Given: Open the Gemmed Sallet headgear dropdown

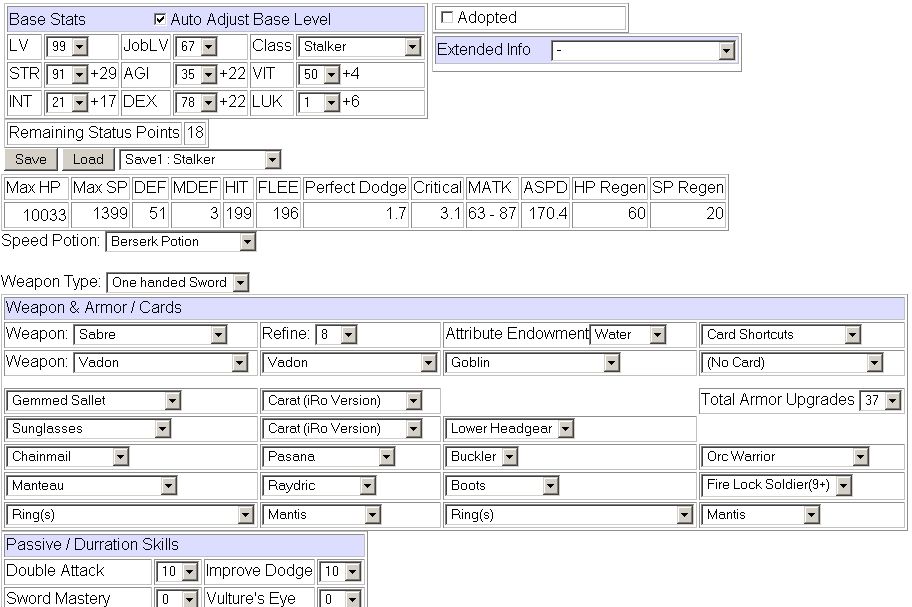Looking at the screenshot, I should 94,401.
